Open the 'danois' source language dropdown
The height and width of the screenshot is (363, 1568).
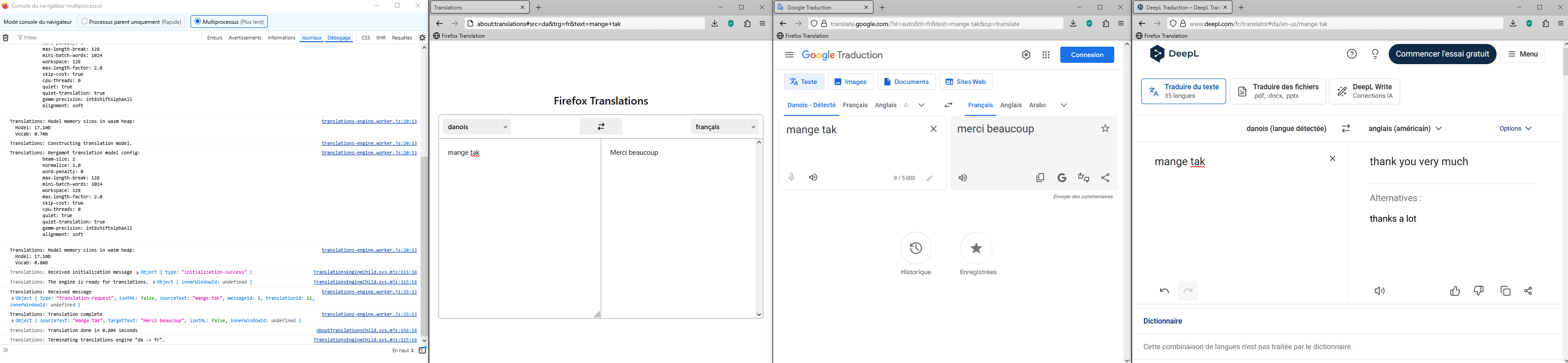[x=477, y=127]
